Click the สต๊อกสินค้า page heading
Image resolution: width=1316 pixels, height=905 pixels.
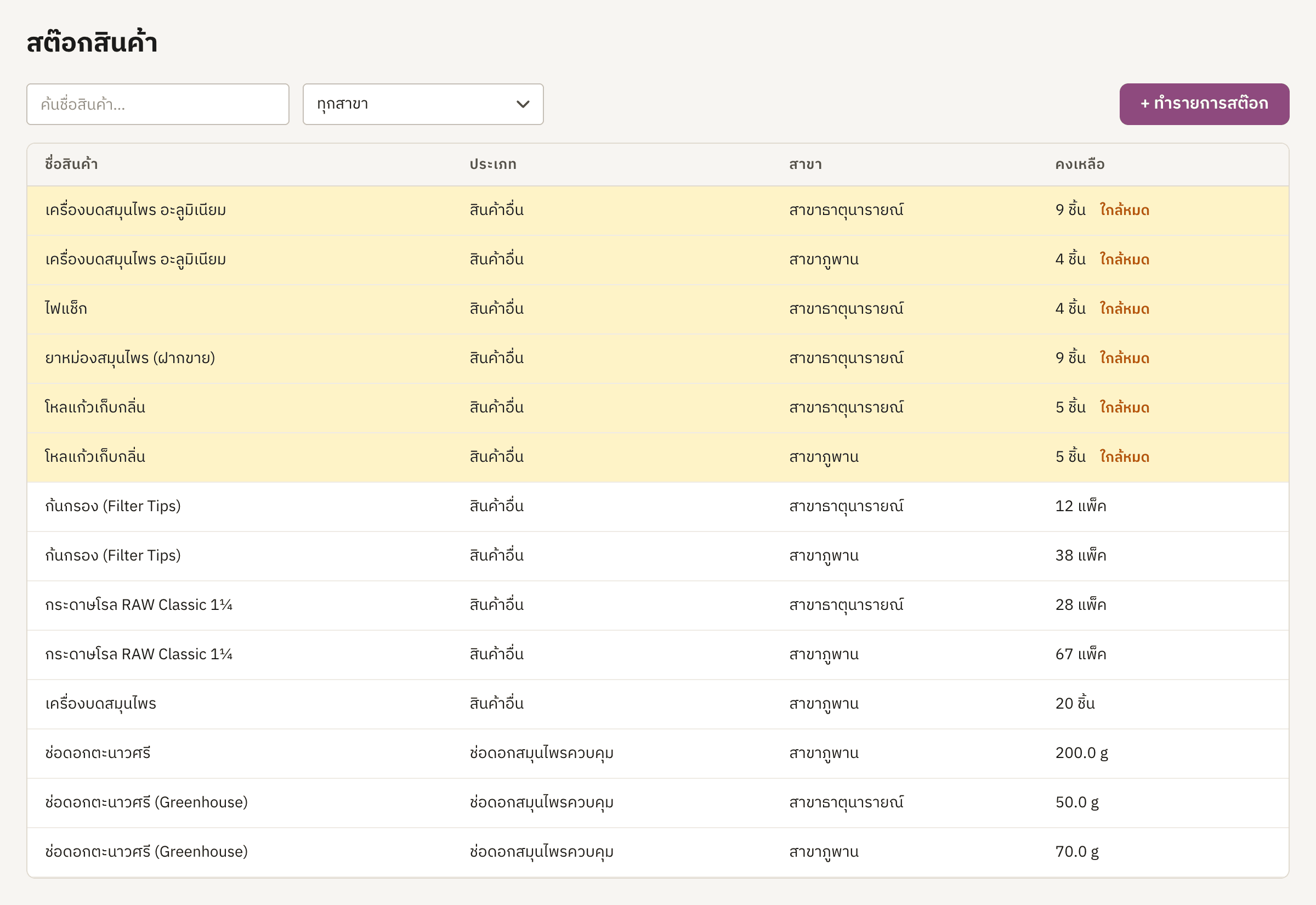(x=92, y=43)
